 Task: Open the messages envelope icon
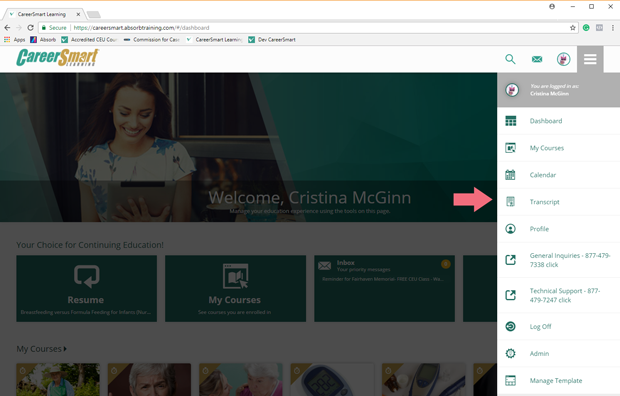537,59
